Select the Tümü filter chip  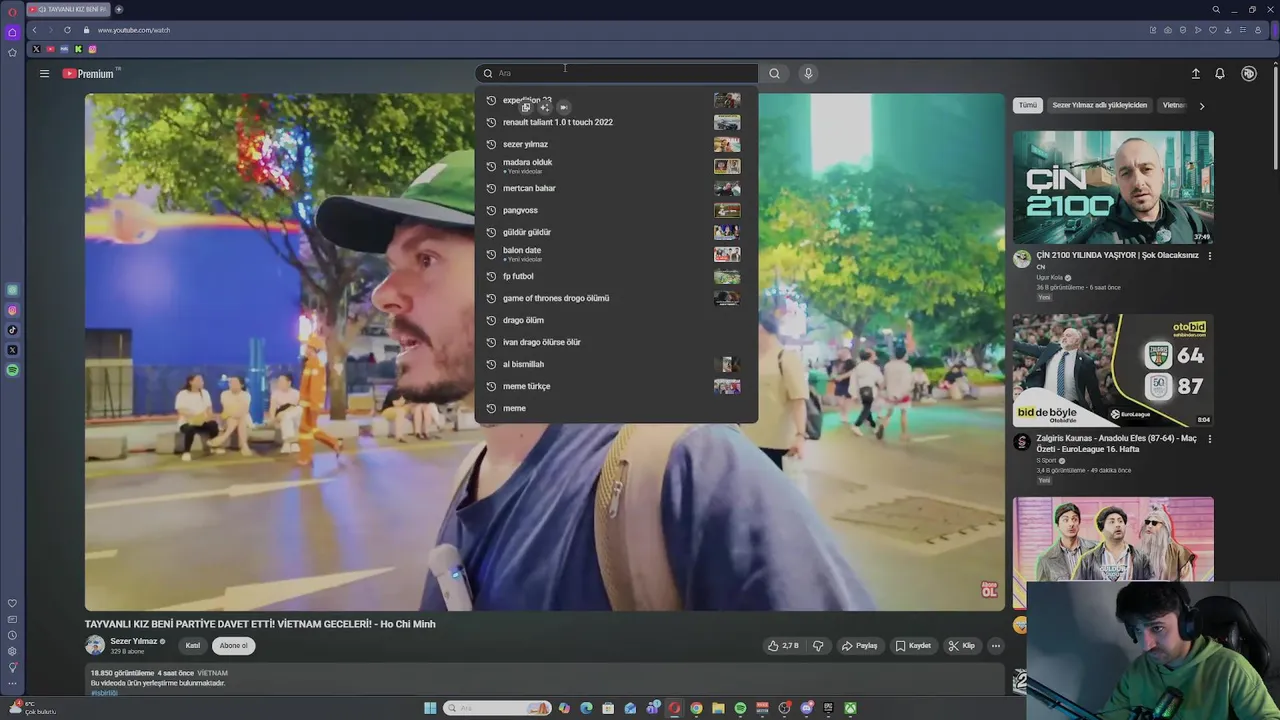pos(1028,105)
